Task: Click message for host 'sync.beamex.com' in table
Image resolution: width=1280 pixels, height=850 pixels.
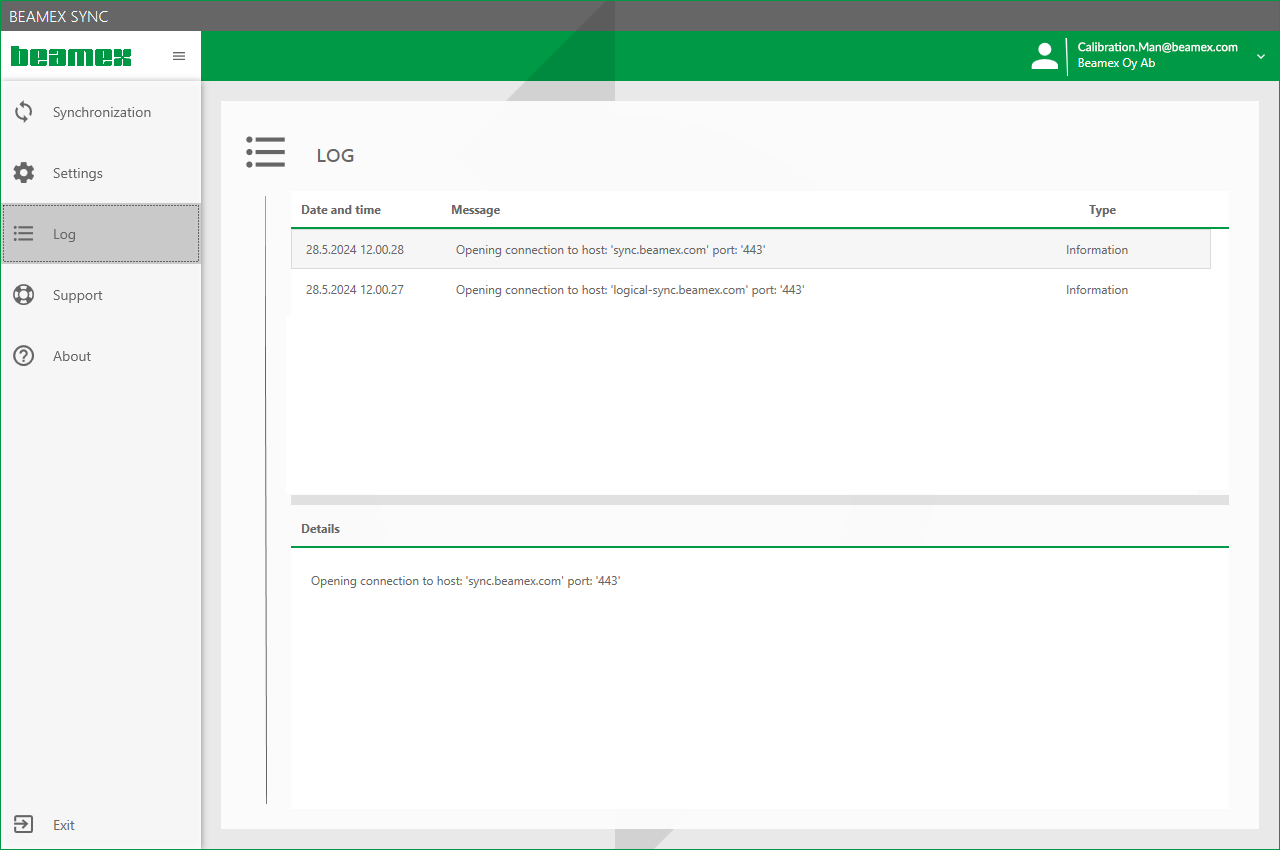Action: click(611, 250)
